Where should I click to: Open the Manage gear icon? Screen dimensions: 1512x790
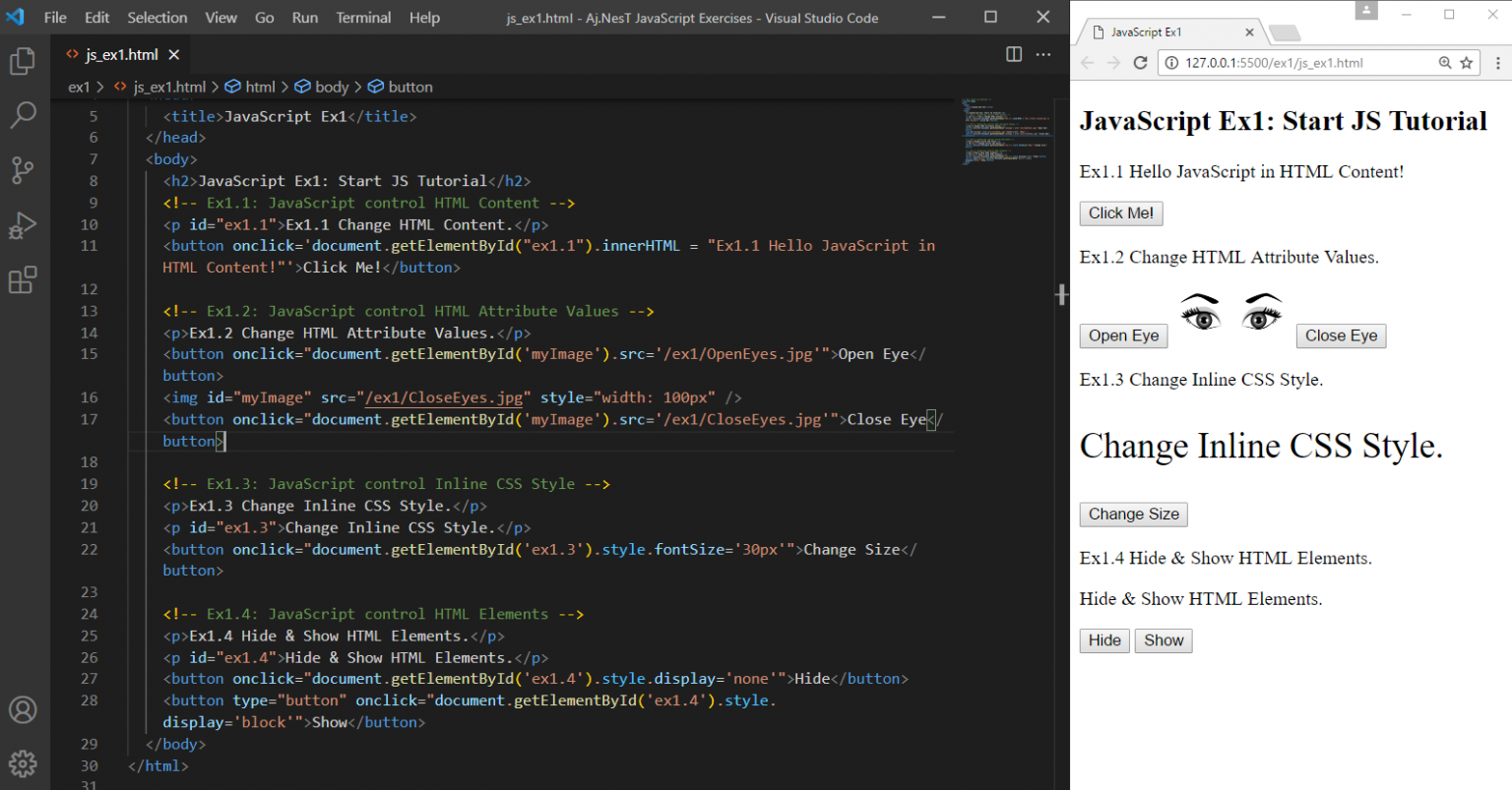(23, 762)
